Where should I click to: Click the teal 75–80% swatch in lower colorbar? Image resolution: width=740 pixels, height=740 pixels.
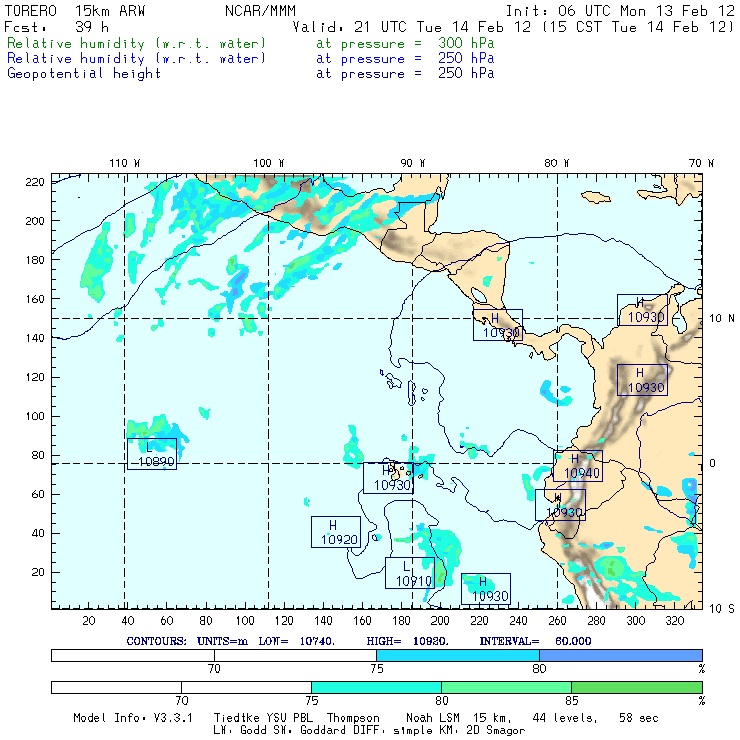(376, 687)
